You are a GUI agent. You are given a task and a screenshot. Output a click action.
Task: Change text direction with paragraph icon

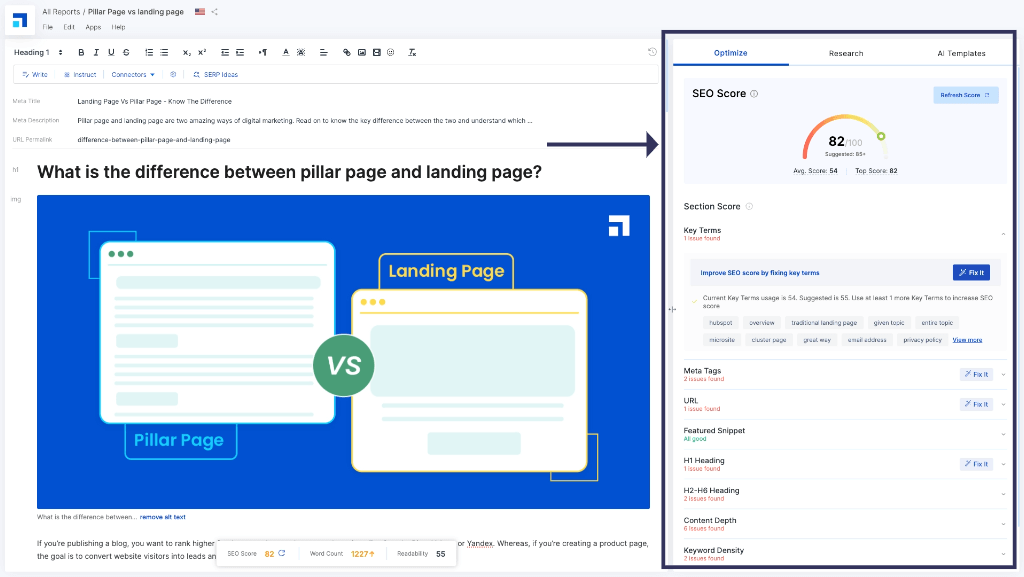263,53
